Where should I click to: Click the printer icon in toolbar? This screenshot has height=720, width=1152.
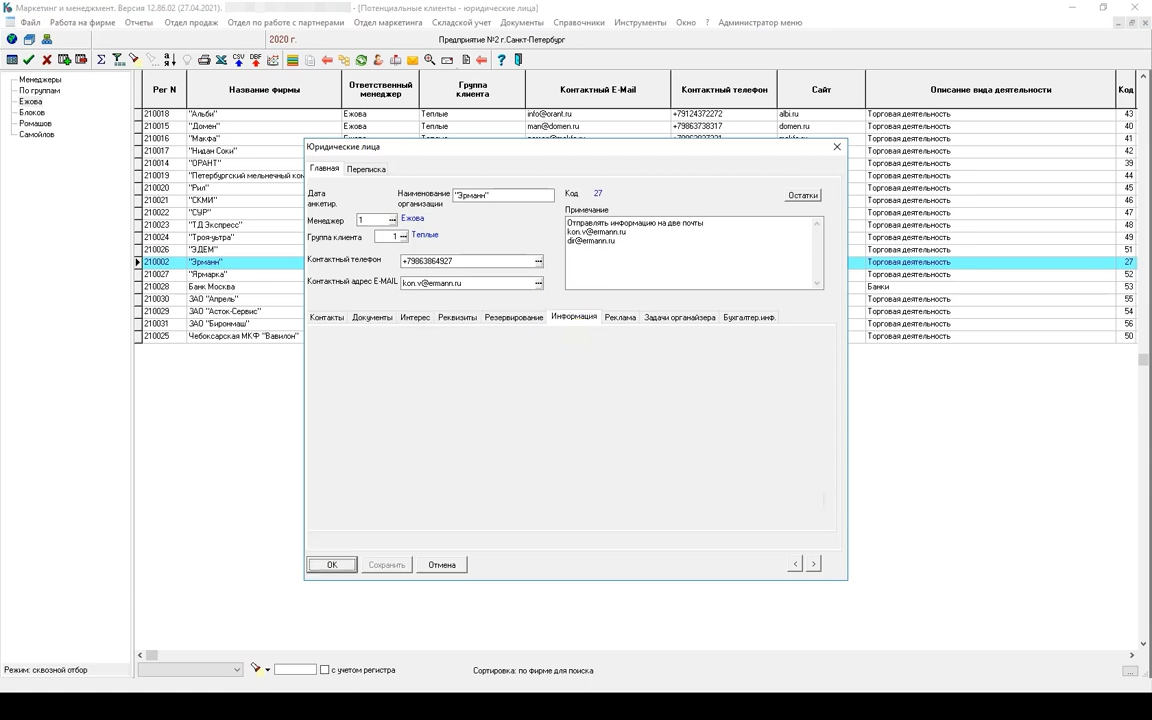(204, 60)
